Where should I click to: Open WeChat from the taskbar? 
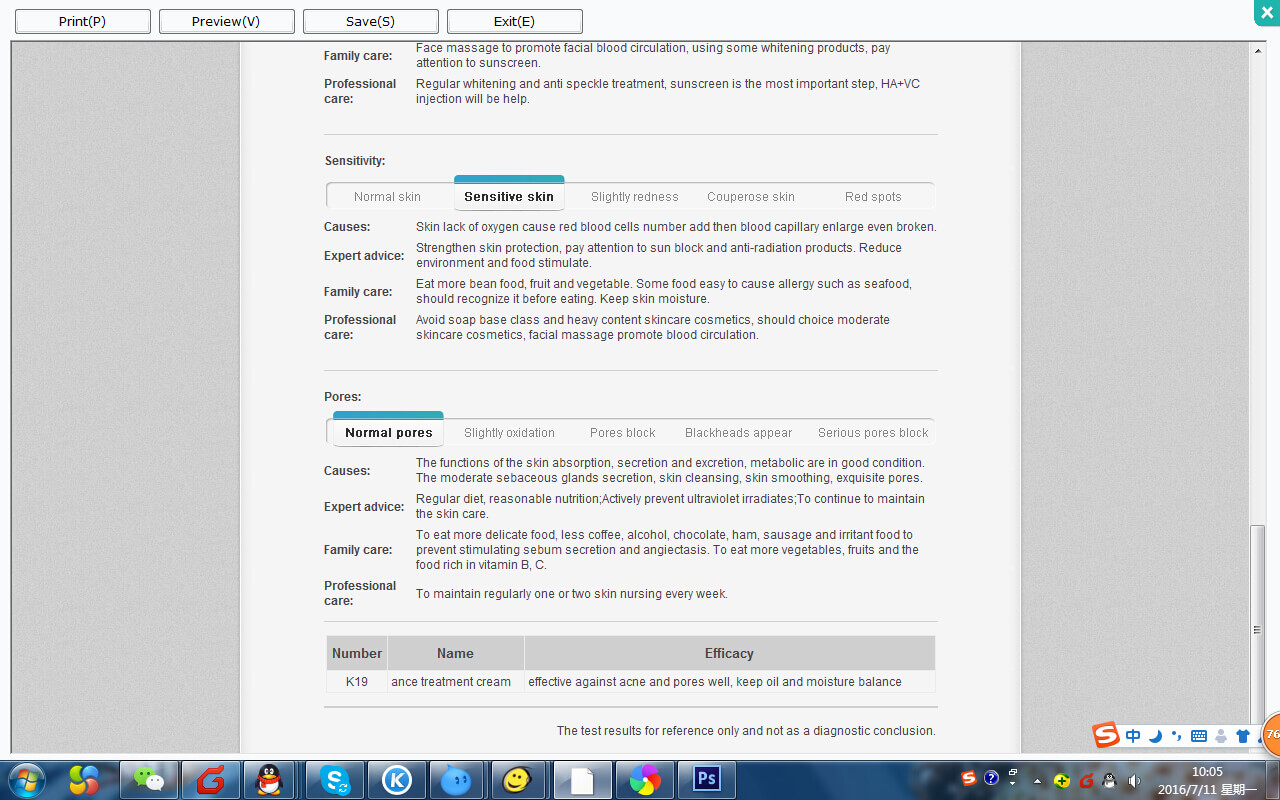(149, 779)
